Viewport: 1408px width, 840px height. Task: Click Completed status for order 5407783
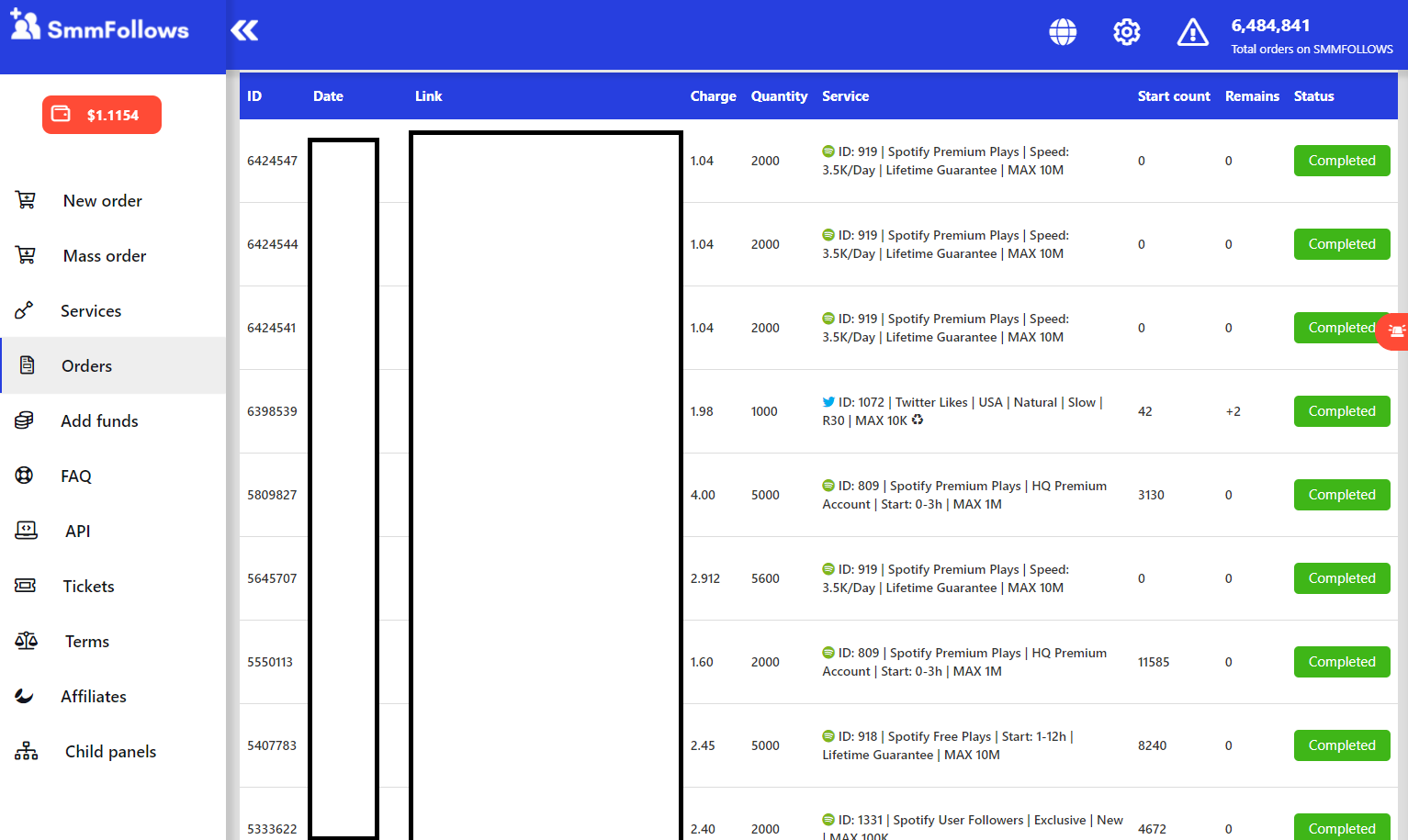pos(1342,745)
